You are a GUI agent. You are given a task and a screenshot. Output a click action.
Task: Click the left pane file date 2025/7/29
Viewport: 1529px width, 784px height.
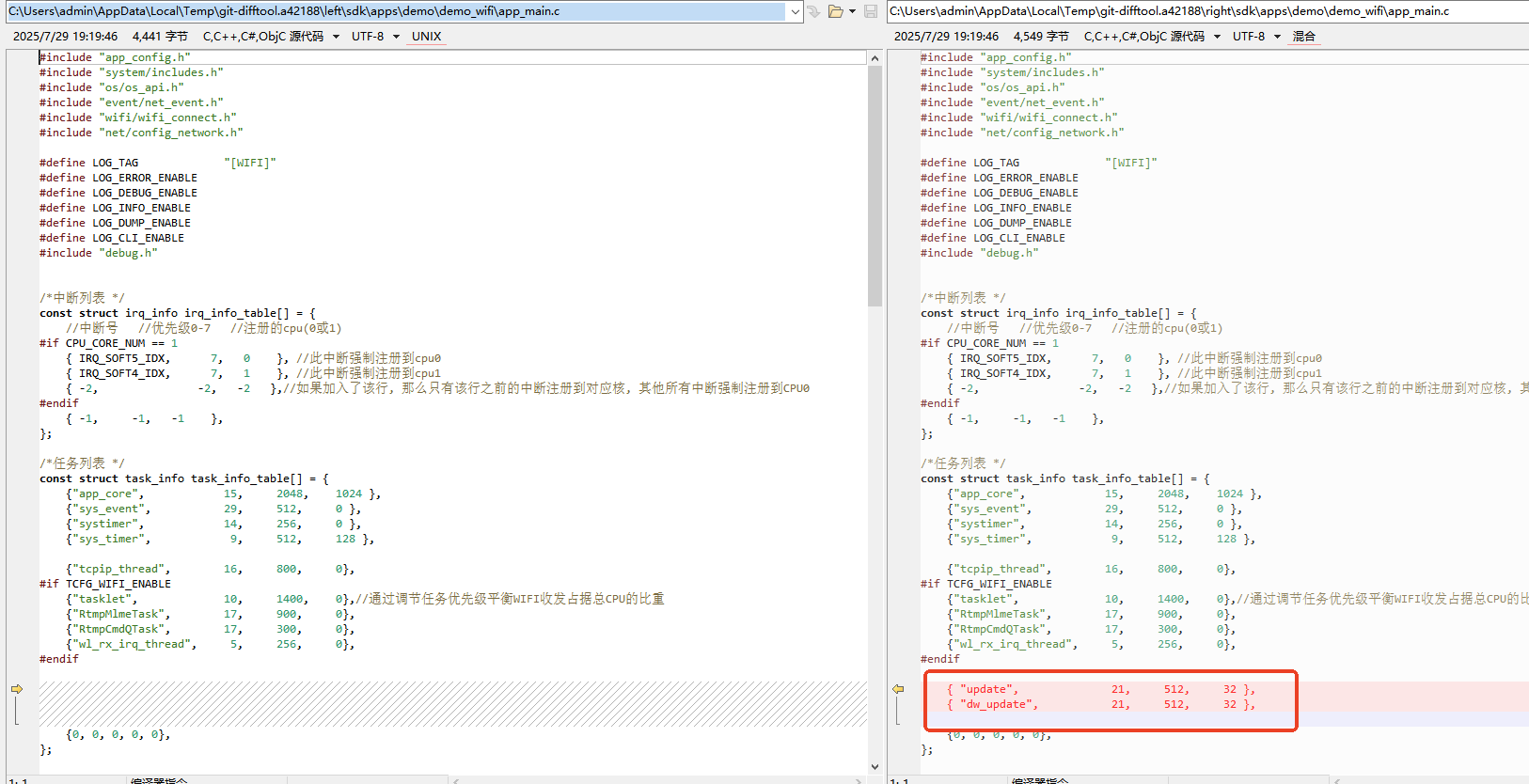(x=65, y=37)
